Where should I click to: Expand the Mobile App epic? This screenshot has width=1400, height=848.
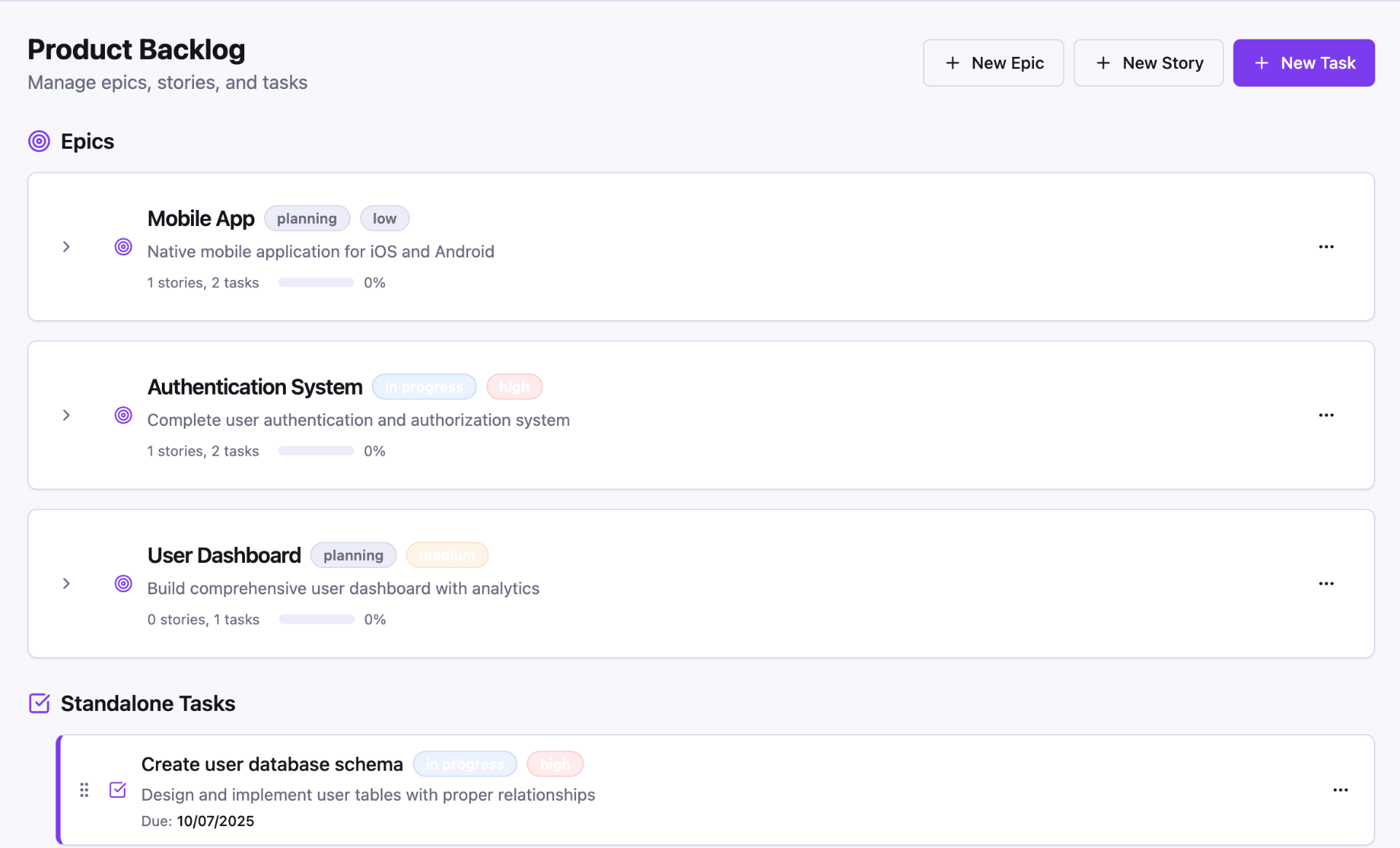pos(66,246)
